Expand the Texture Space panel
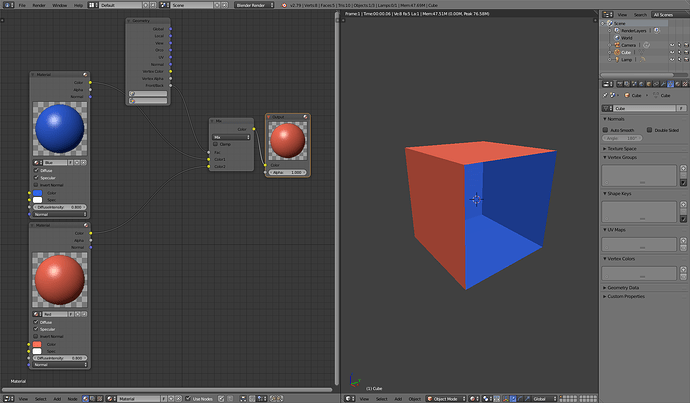The image size is (690, 403). tap(621, 149)
